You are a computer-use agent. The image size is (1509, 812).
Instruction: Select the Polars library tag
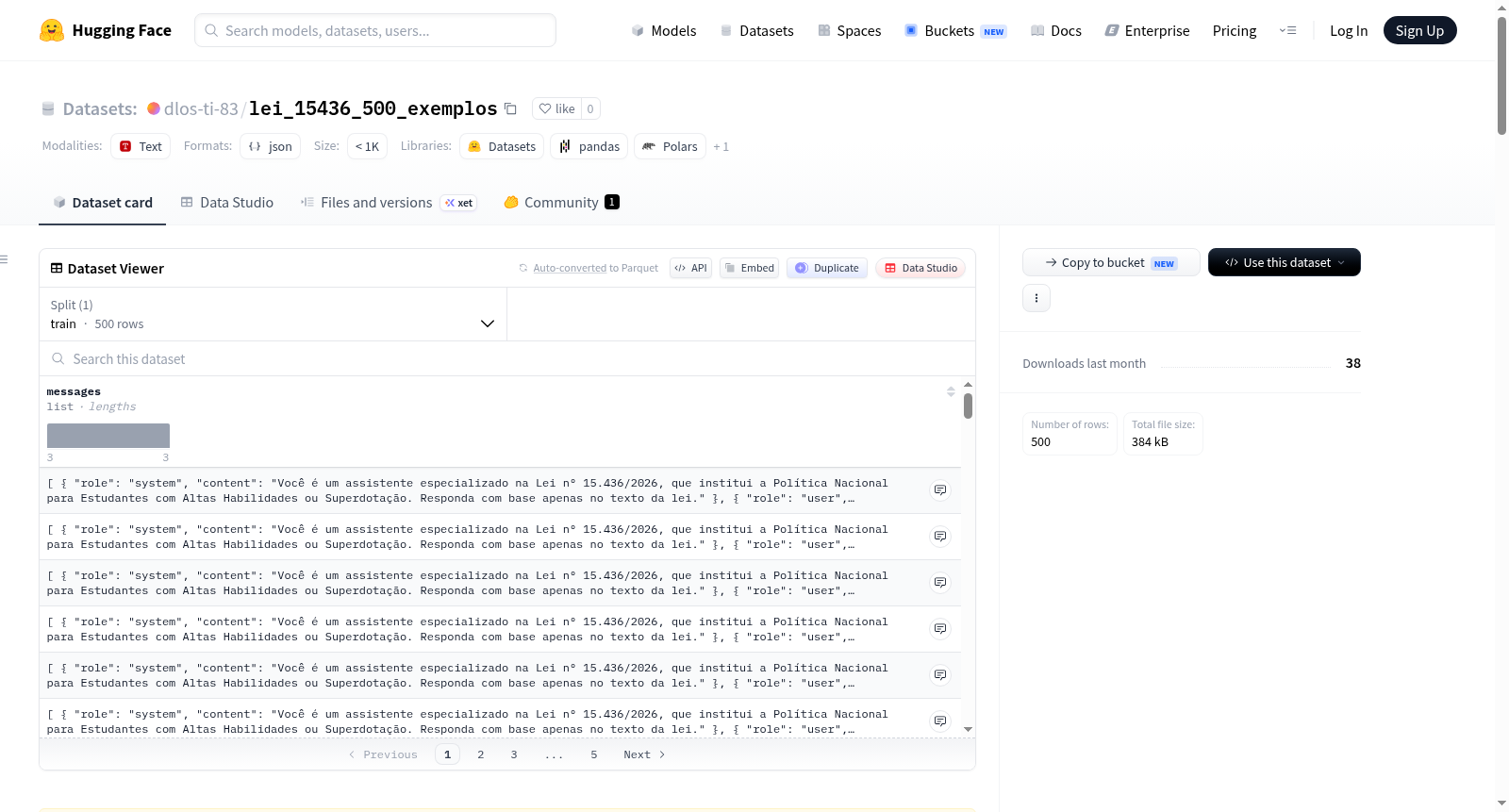pos(671,146)
